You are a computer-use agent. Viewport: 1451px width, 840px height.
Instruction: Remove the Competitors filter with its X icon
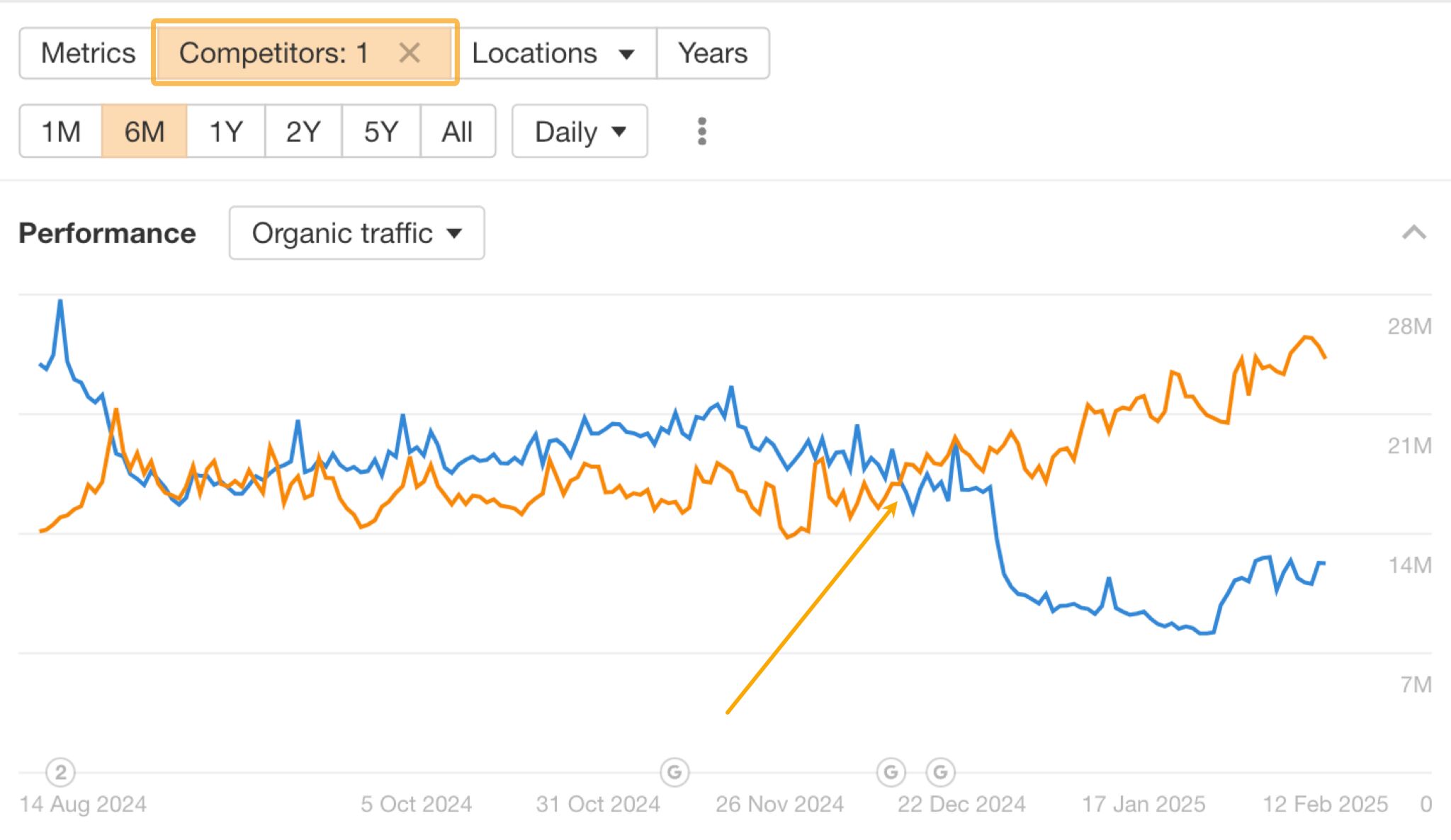(x=410, y=52)
